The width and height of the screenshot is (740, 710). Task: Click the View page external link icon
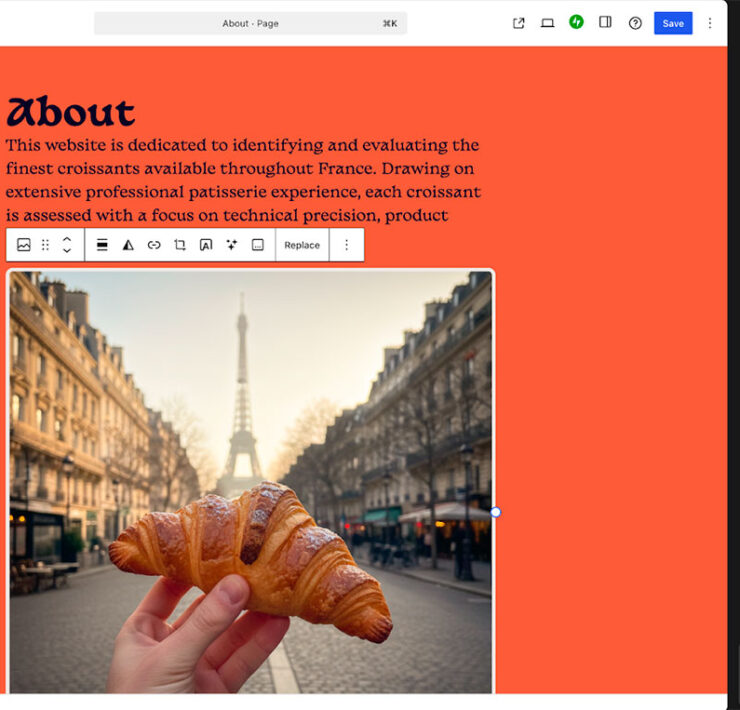[x=518, y=23]
